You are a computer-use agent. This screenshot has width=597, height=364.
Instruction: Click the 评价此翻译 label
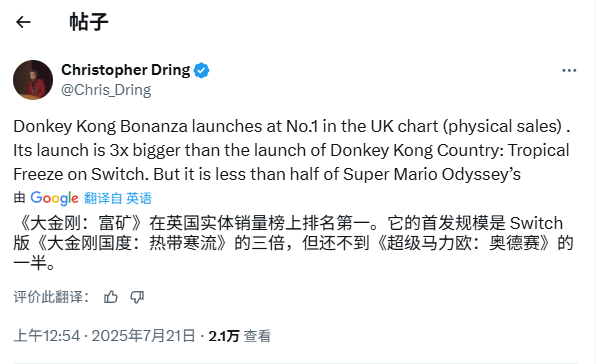51,297
